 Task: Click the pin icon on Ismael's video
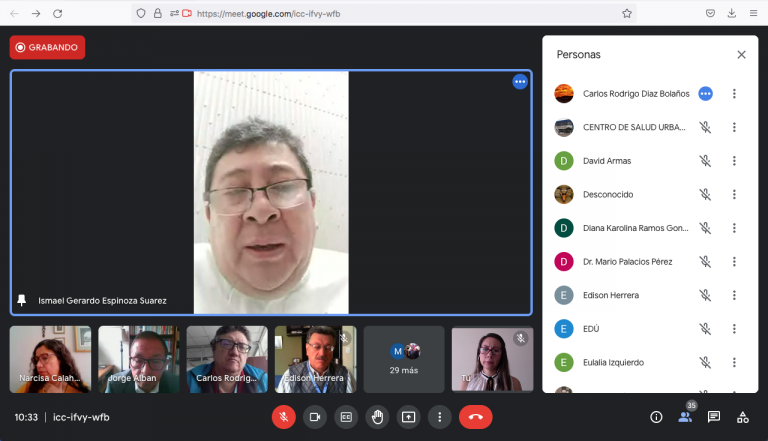tap(22, 300)
